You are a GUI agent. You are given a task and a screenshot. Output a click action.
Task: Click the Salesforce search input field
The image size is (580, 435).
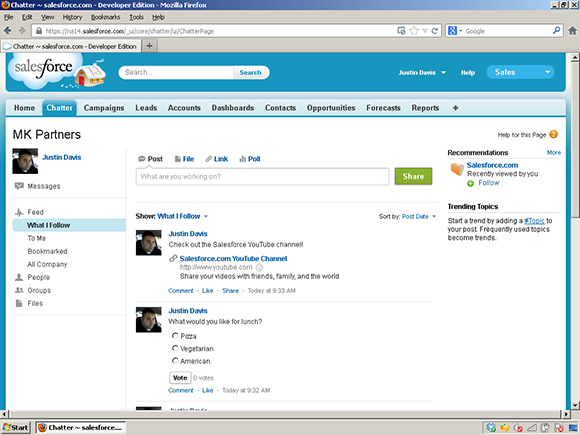tap(176, 72)
